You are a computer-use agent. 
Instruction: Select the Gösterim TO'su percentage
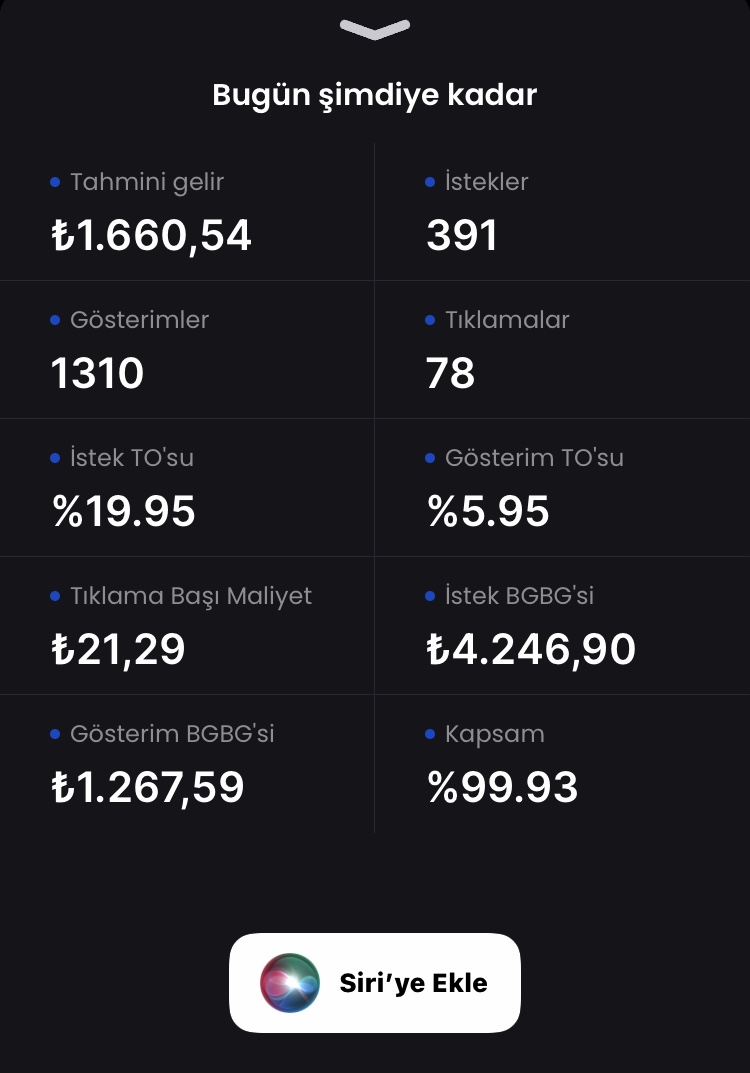(x=488, y=511)
